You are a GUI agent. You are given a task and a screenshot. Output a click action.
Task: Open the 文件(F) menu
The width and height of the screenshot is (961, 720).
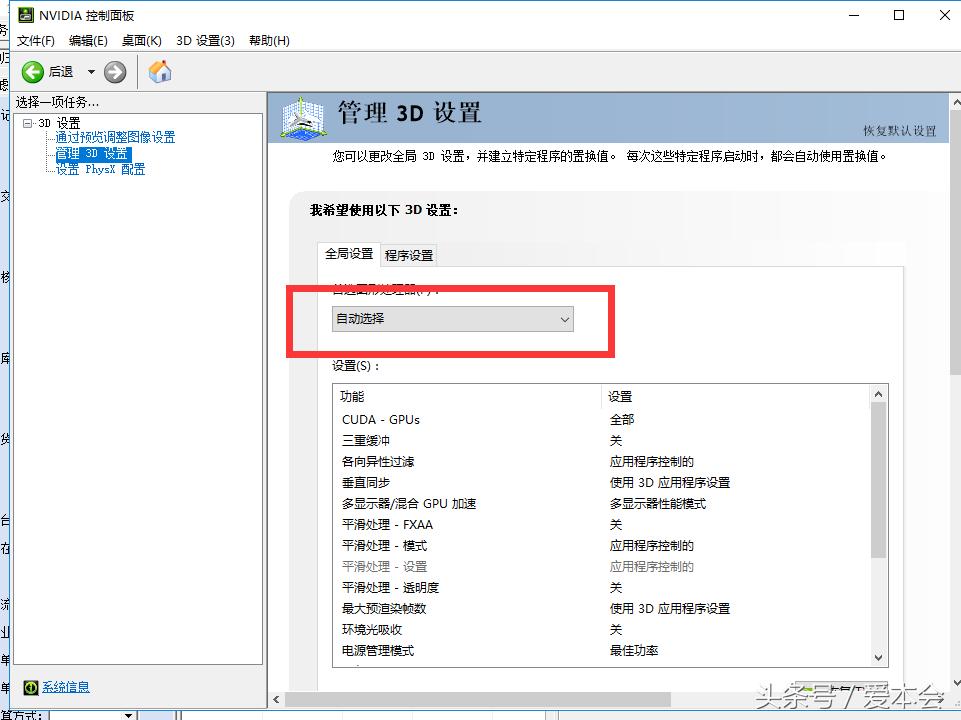point(36,41)
